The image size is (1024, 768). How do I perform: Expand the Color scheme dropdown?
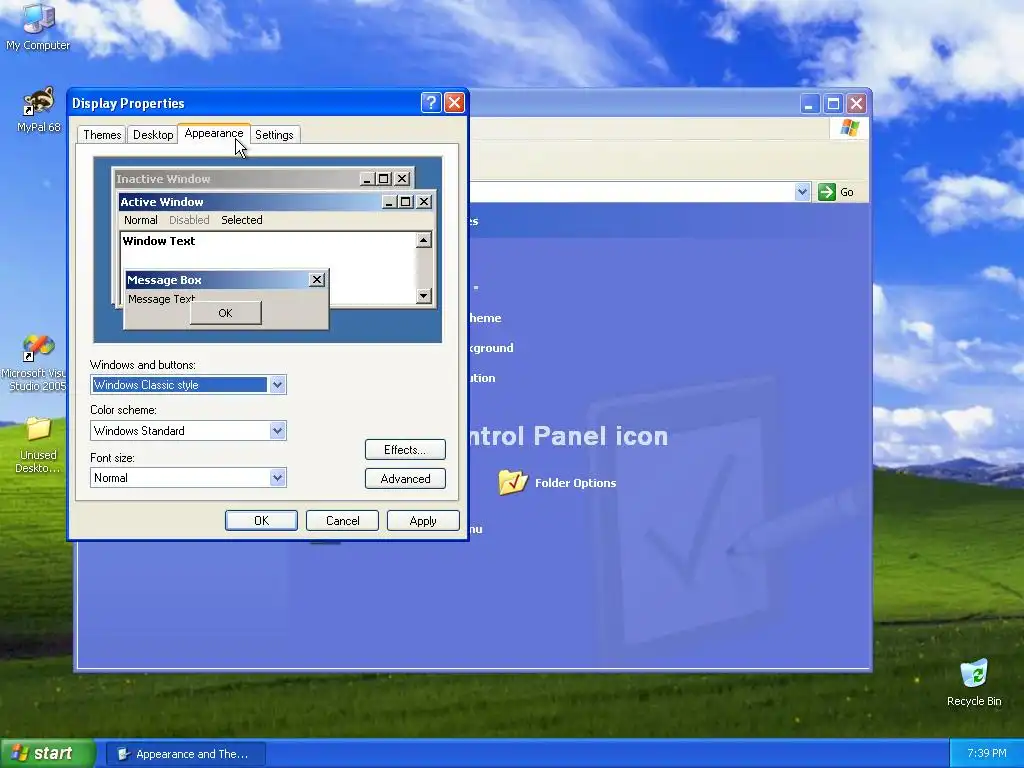(278, 430)
